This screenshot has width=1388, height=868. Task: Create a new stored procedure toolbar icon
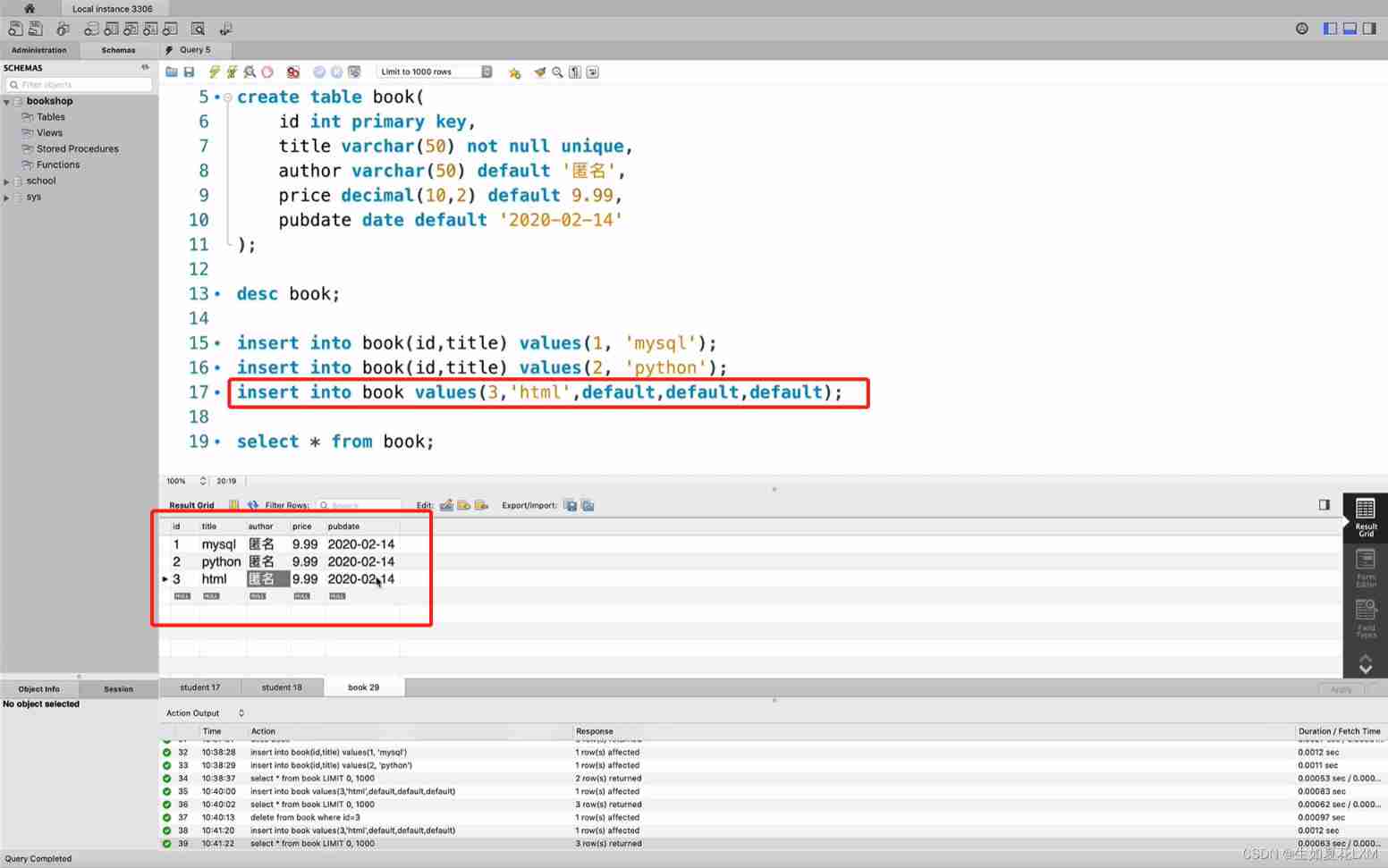pos(150,29)
